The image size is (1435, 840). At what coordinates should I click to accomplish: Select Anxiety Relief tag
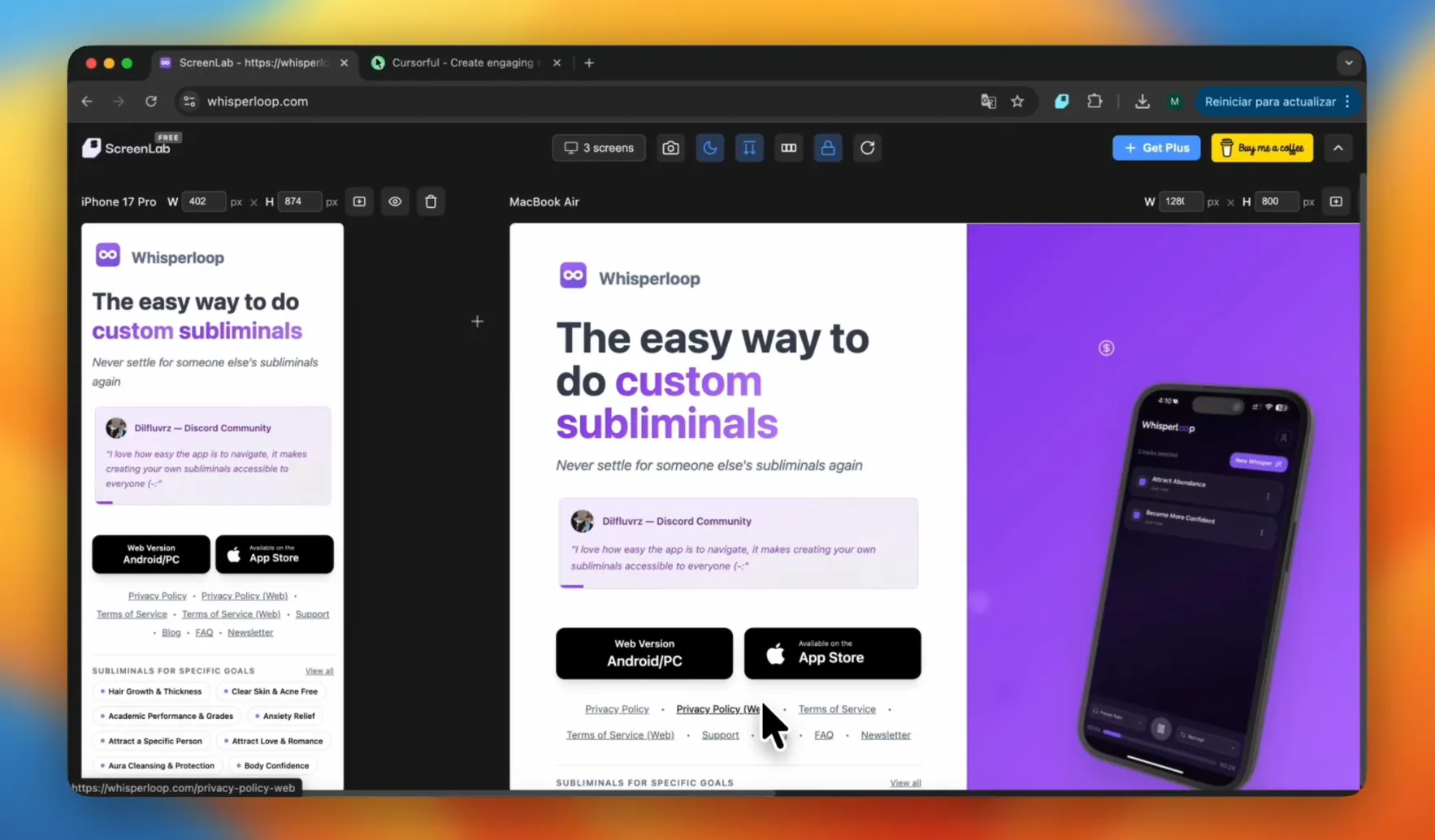tap(285, 716)
